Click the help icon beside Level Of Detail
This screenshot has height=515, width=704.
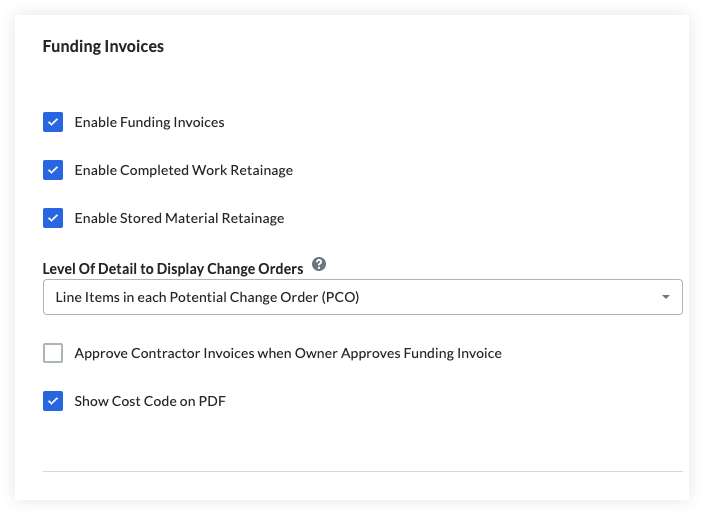pos(319,265)
